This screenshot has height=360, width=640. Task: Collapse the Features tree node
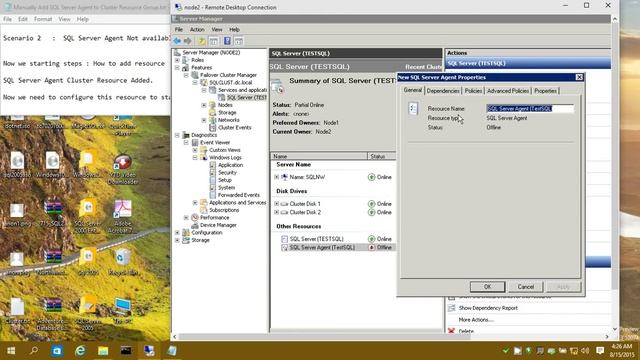(x=177, y=67)
